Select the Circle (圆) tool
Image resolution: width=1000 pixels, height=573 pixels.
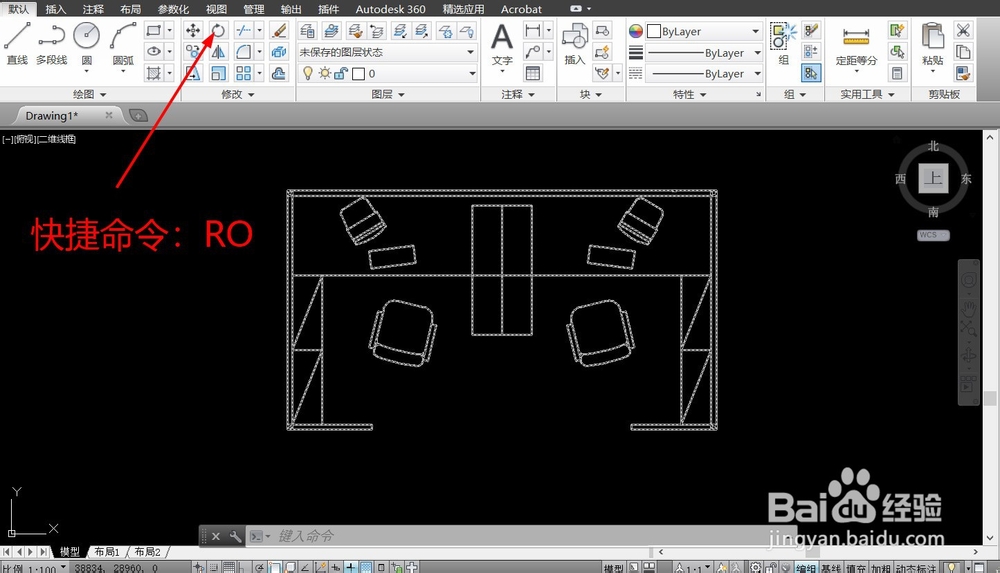[x=87, y=42]
